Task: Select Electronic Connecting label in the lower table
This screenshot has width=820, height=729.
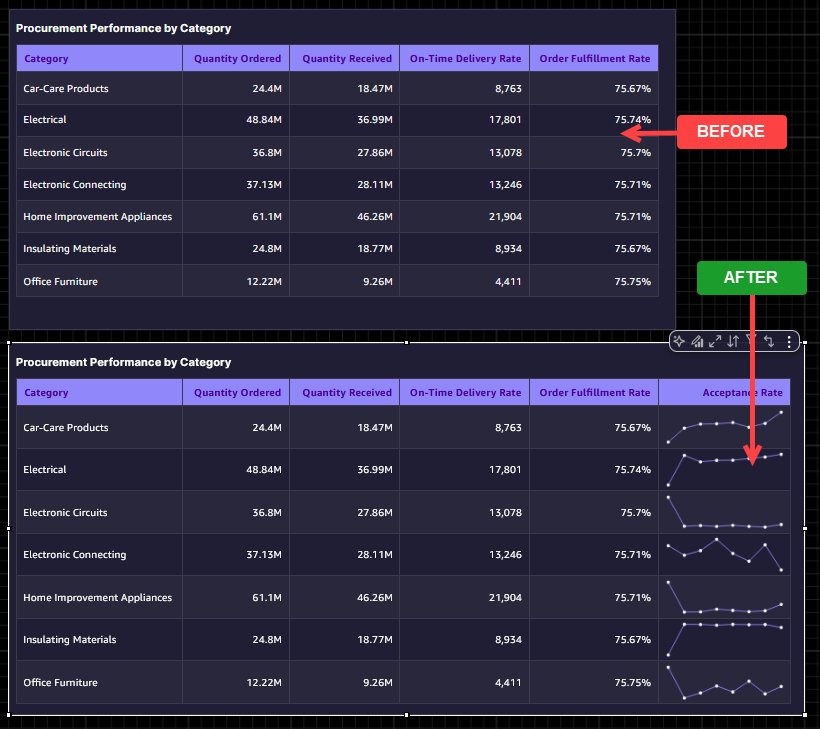Action: 75,554
